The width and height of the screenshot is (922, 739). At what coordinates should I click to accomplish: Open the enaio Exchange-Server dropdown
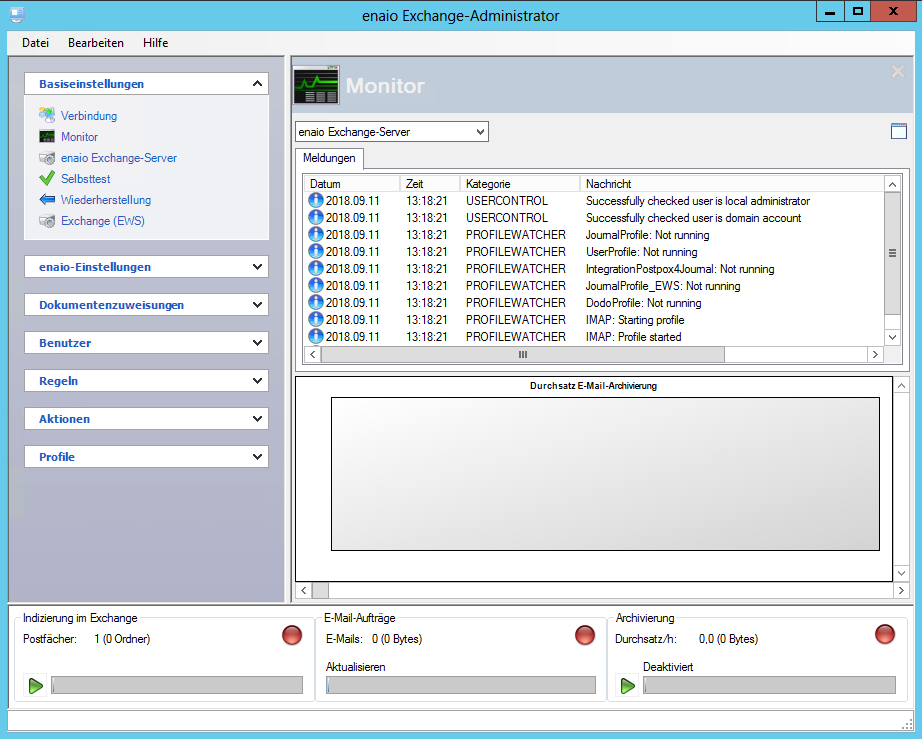pyautogui.click(x=392, y=132)
